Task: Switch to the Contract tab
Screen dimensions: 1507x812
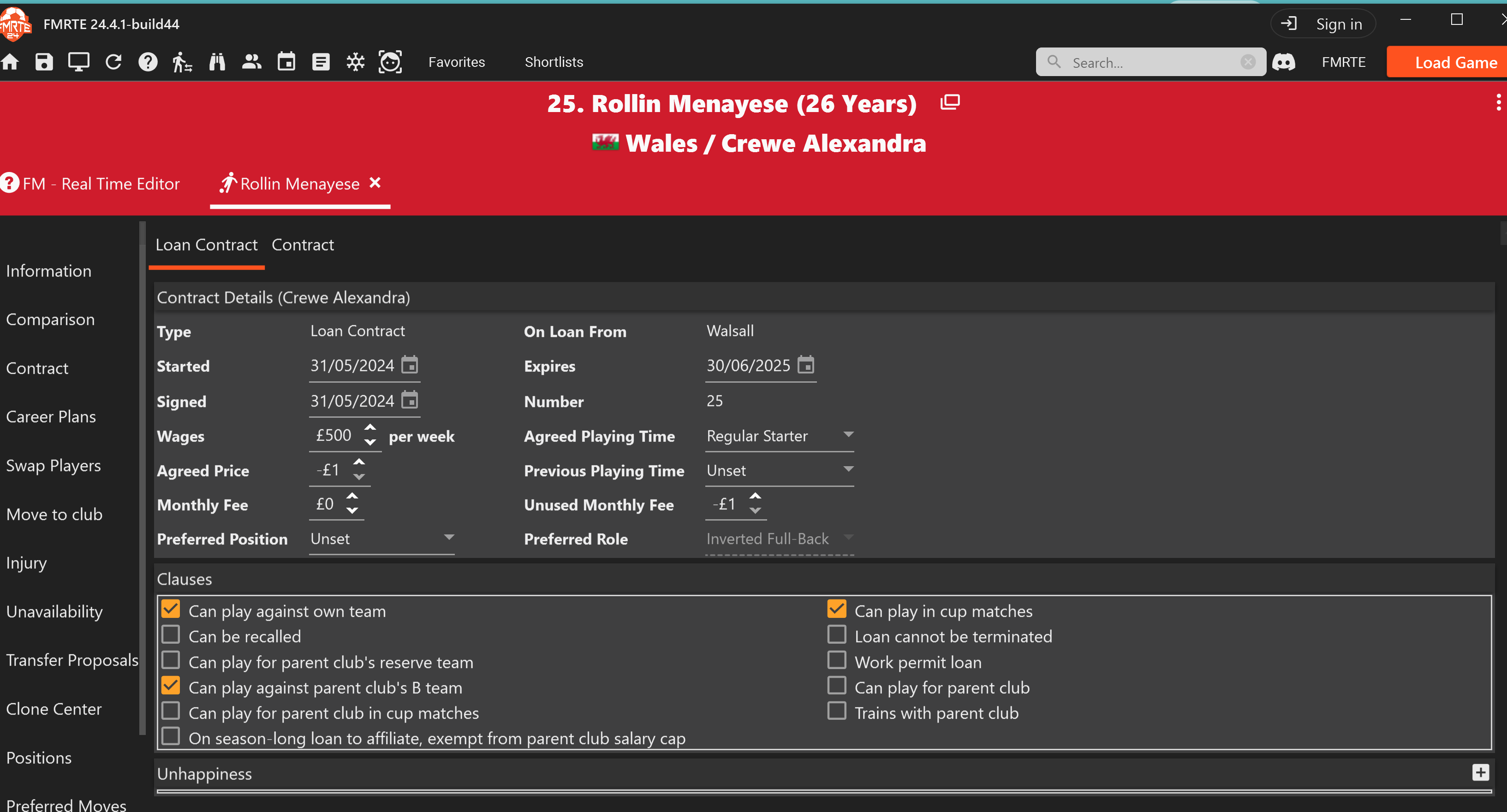Action: point(303,244)
